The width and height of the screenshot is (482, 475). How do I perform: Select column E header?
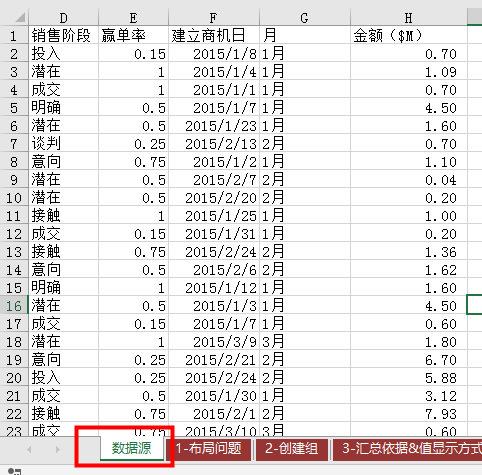(133, 17)
